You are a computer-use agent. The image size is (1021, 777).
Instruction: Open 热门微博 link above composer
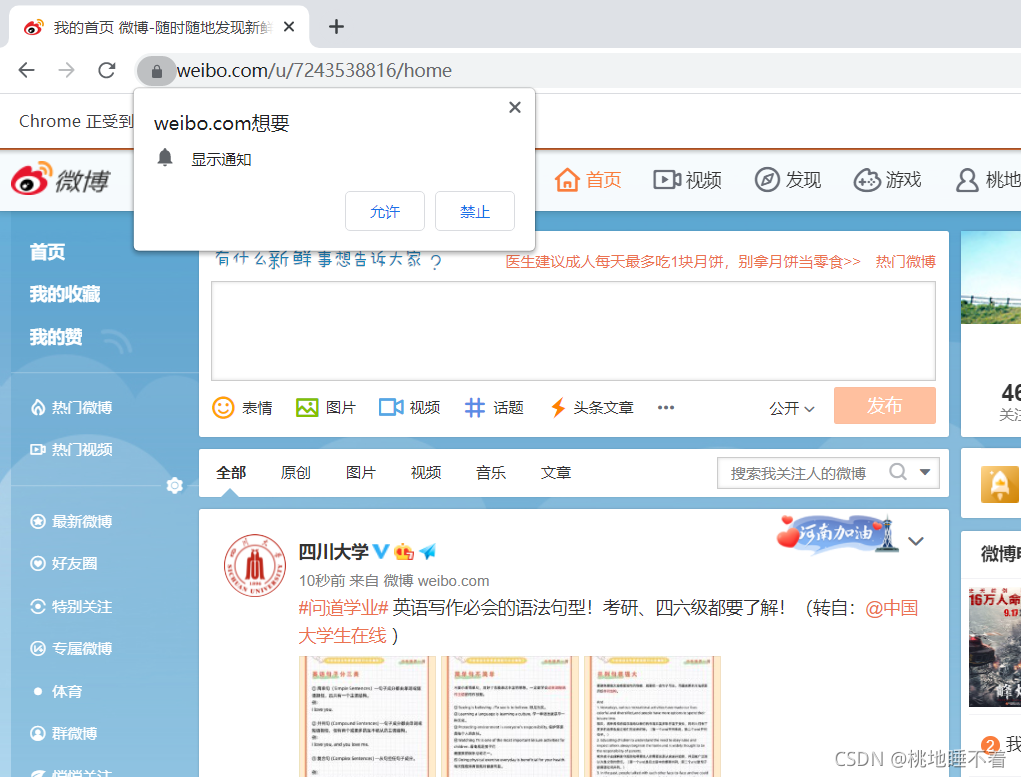[x=905, y=262]
